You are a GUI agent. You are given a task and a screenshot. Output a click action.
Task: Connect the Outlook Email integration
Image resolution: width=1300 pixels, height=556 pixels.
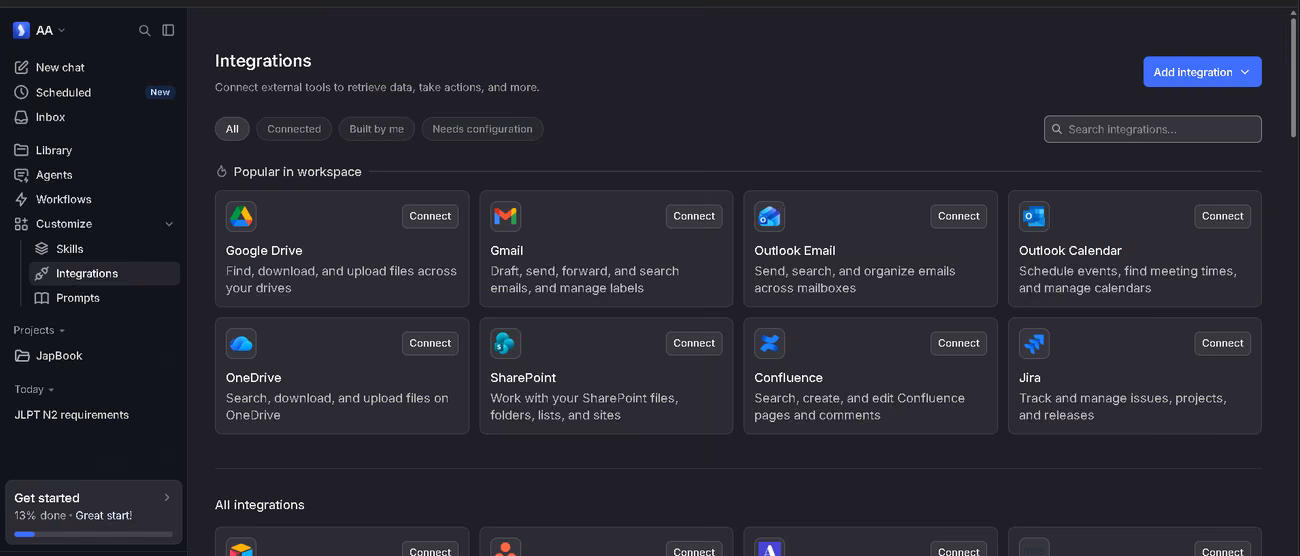[958, 216]
